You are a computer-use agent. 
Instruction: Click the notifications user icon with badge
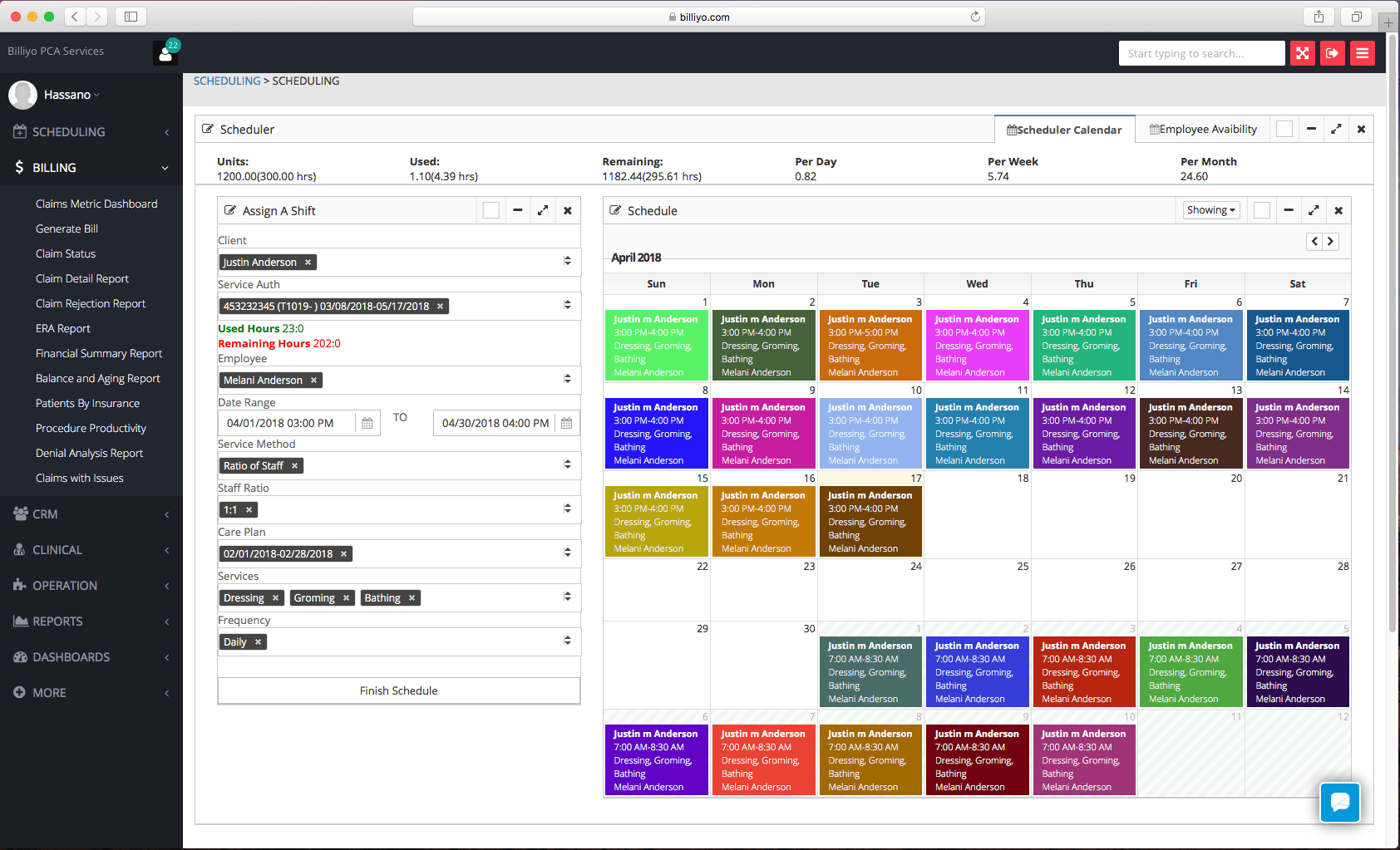[x=166, y=53]
